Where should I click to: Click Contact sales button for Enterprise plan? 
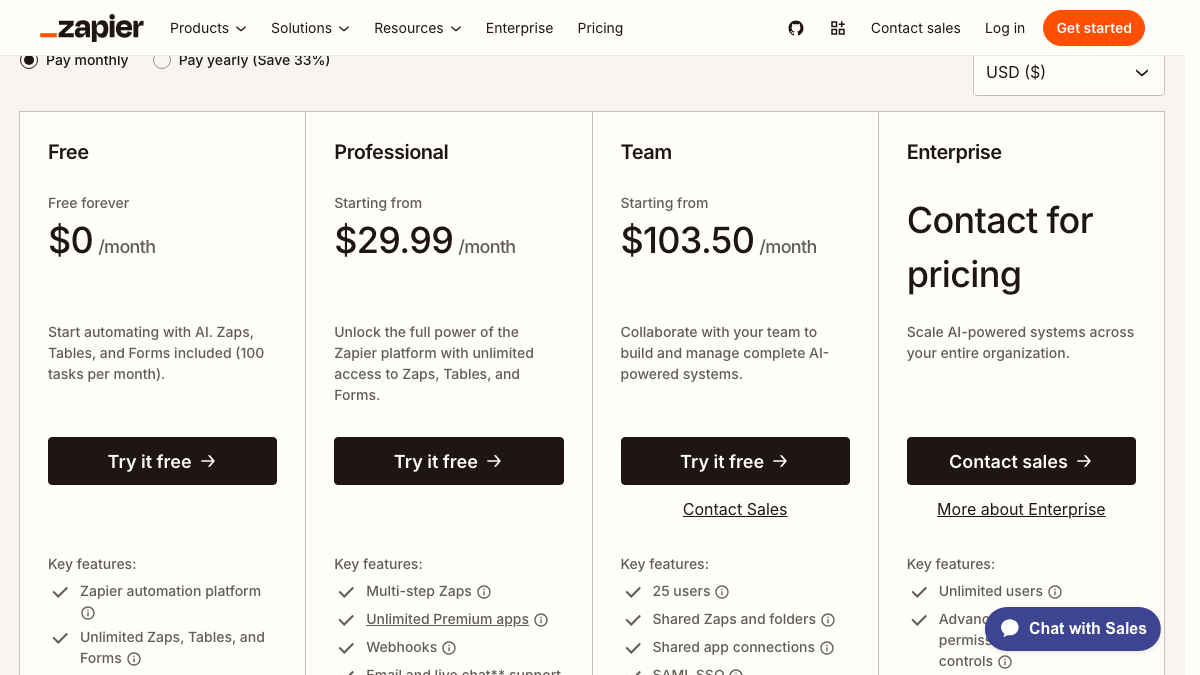pyautogui.click(x=1021, y=461)
